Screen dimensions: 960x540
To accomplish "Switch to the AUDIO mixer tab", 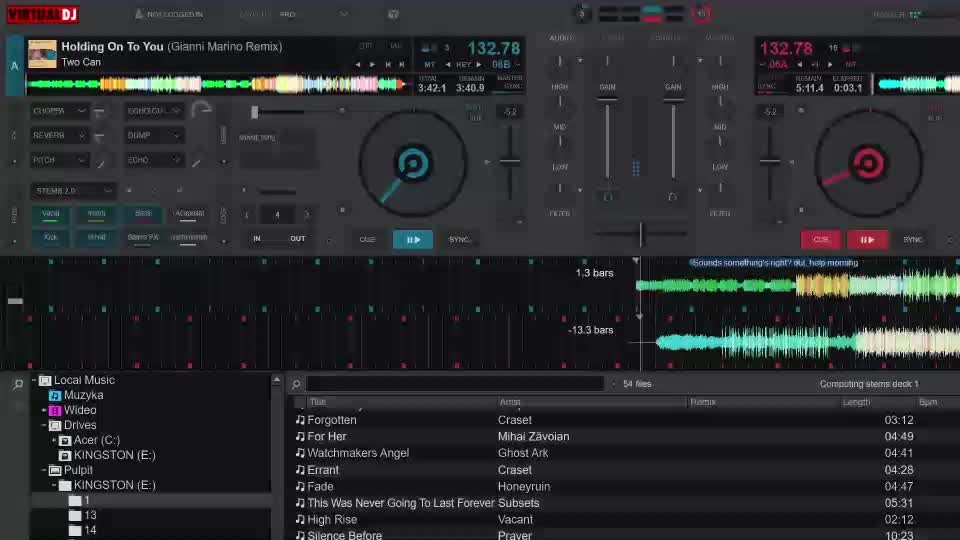I will [x=561, y=38].
